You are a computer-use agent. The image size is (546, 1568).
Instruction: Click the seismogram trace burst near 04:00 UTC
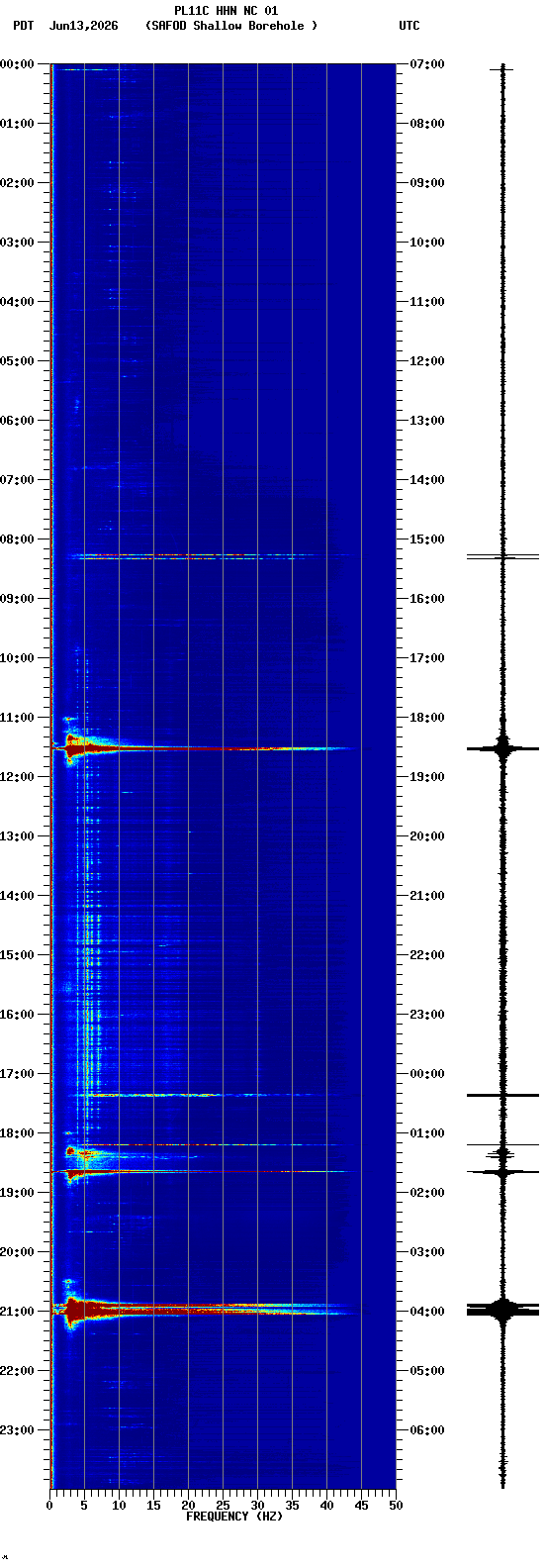click(x=502, y=1310)
